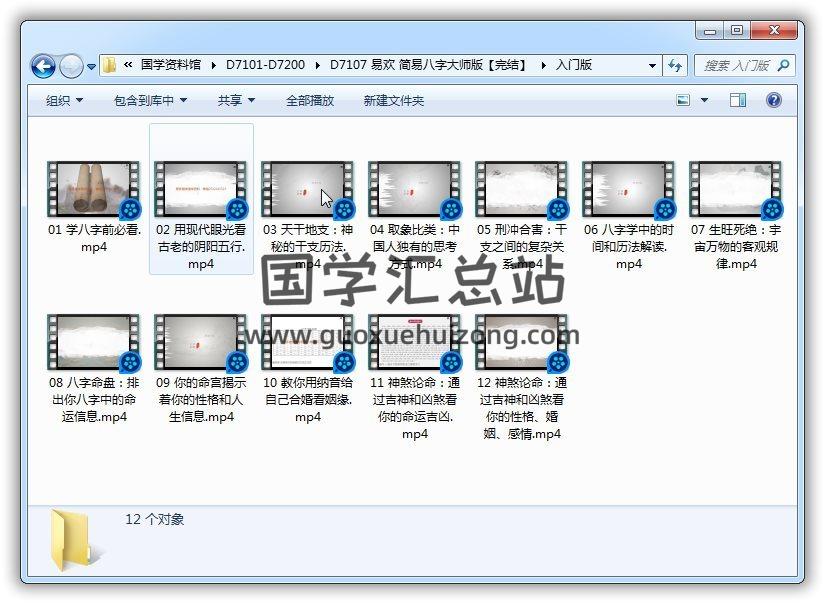Viewport: 825px width, 604px height.
Task: Select D7107 易欢 简易八字大师版 path segment
Action: [428, 65]
